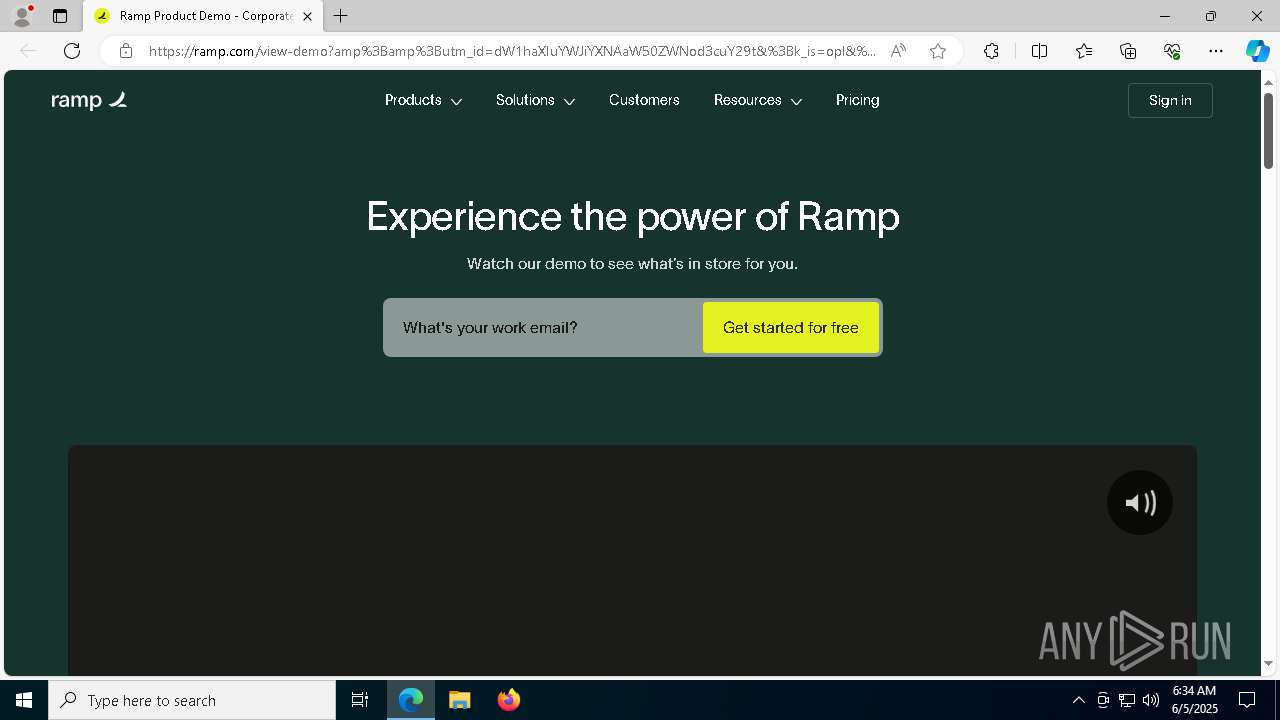Open the Favorites list

[x=1084, y=51]
